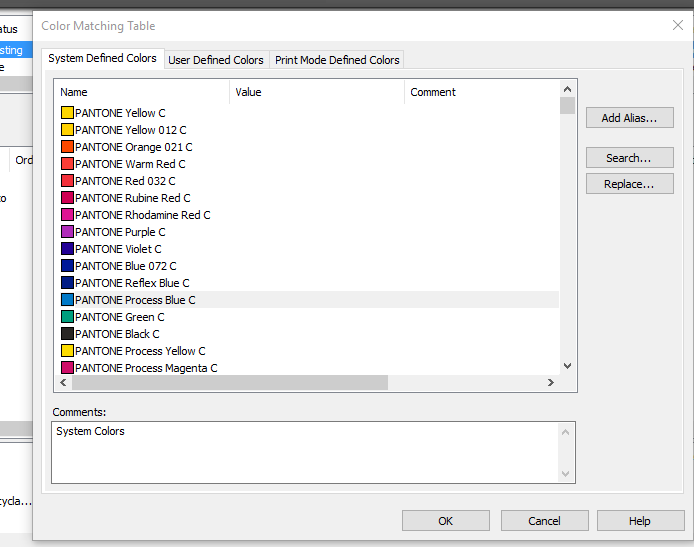694x547 pixels.
Task: Switch to System Defined Colors tab
Action: point(102,58)
